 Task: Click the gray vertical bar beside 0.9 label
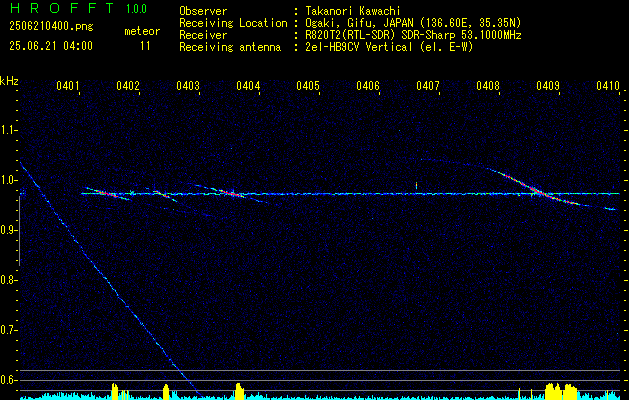point(19,231)
